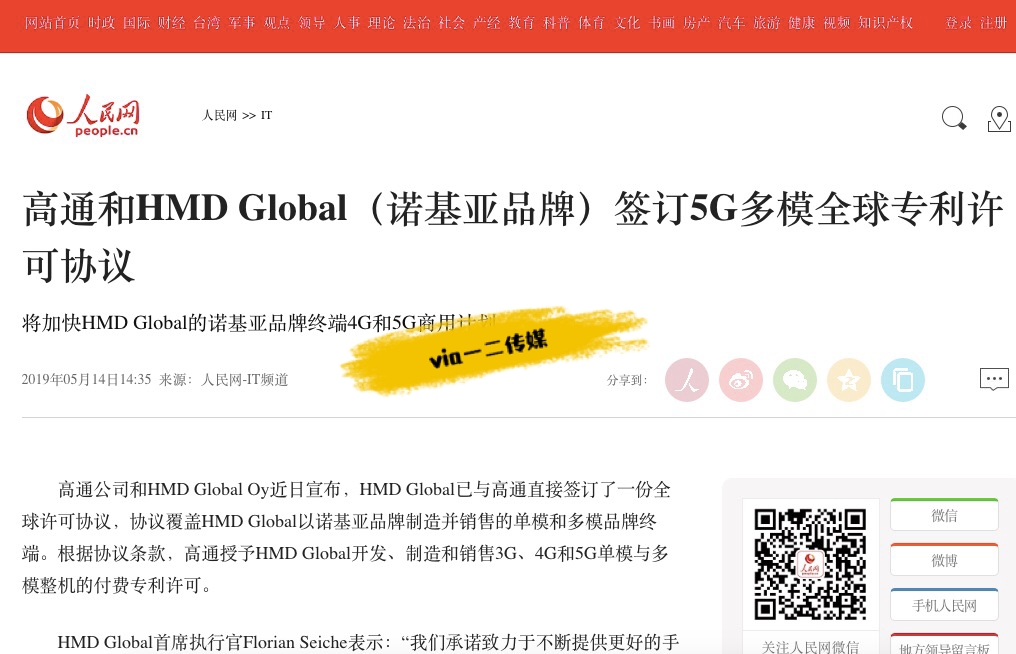Click the 关注人民网微信 caption
1016x654 pixels.
pyautogui.click(x=811, y=646)
